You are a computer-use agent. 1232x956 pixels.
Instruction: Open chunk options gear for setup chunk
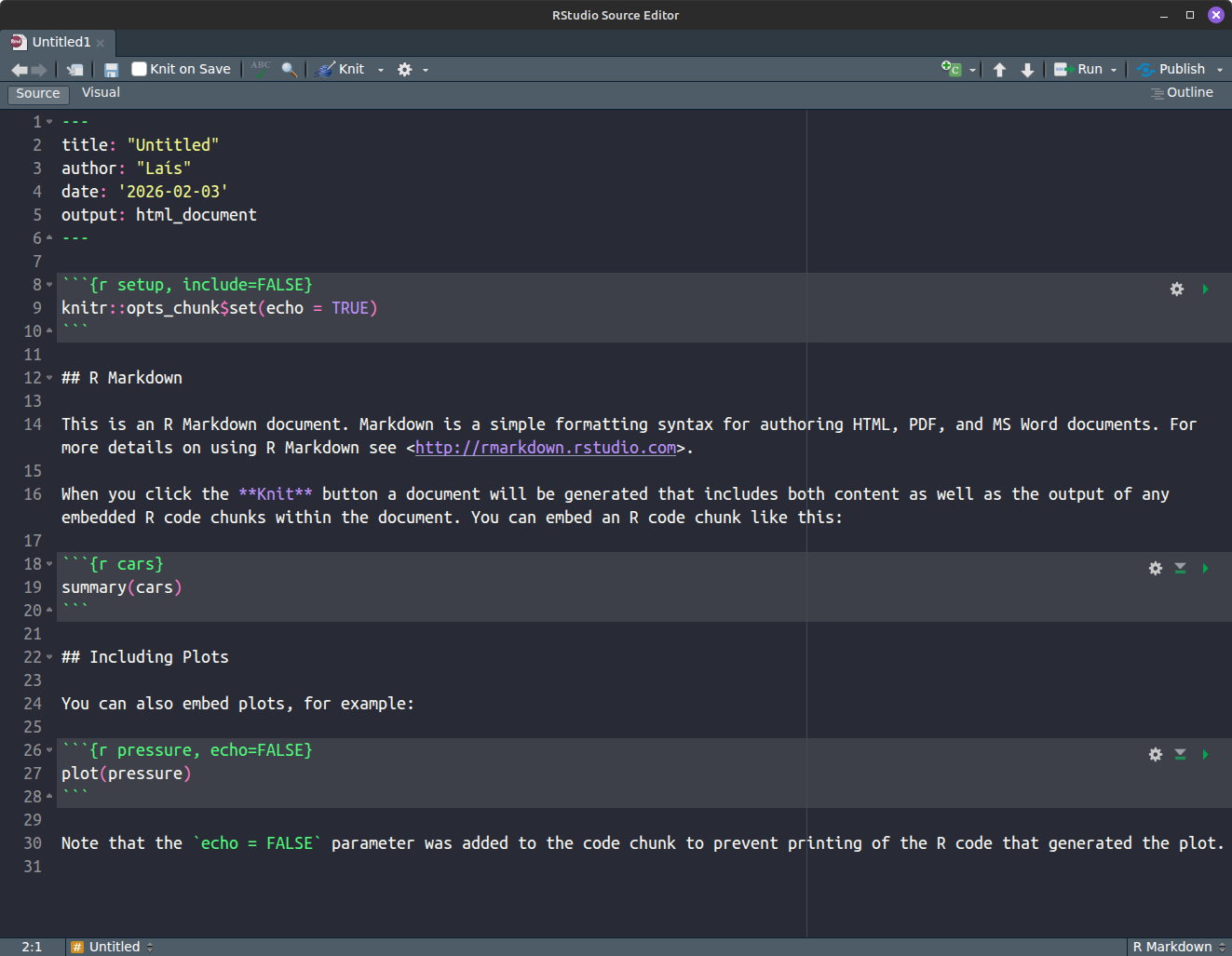click(x=1176, y=289)
